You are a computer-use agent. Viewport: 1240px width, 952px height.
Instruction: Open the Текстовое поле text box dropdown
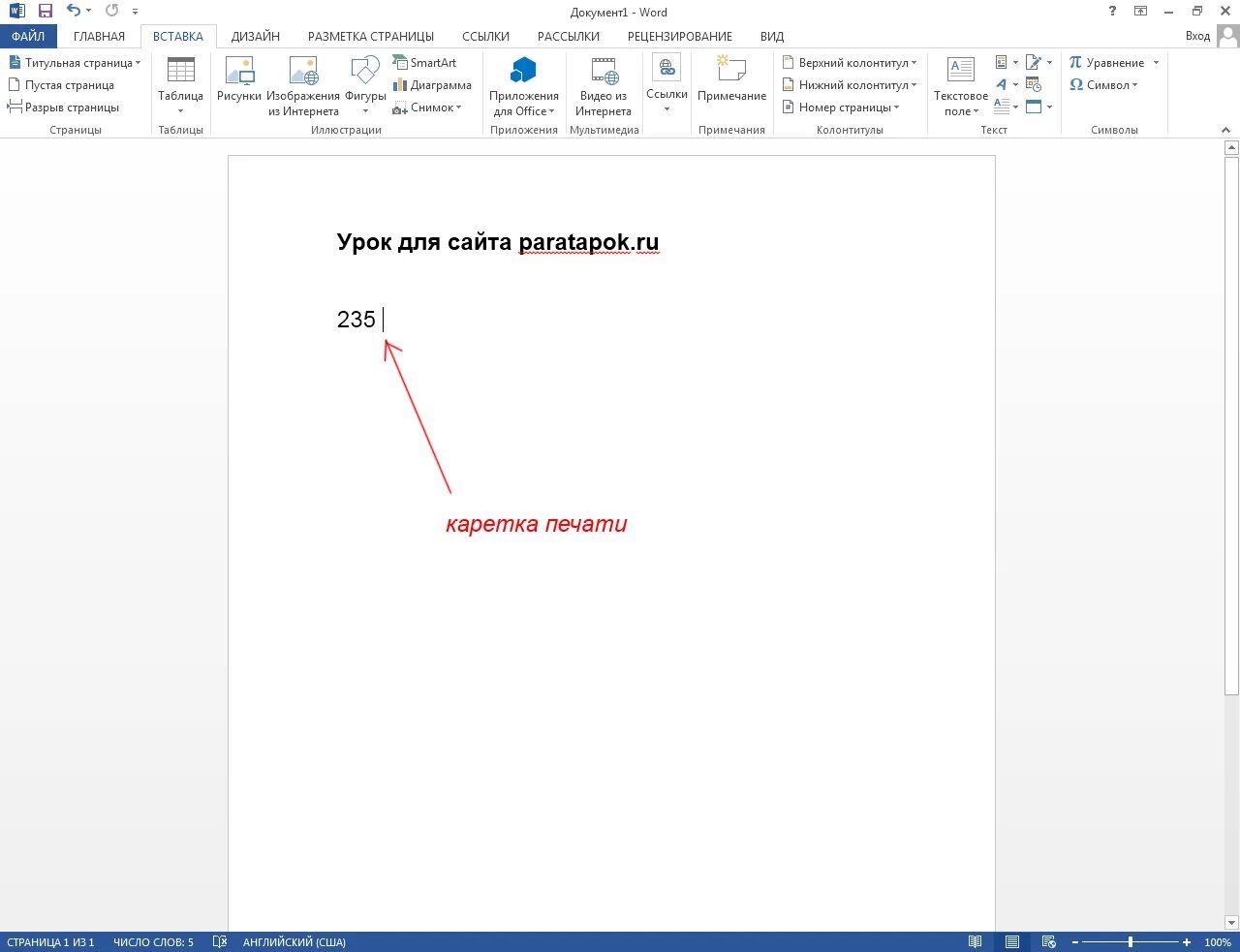pyautogui.click(x=961, y=86)
